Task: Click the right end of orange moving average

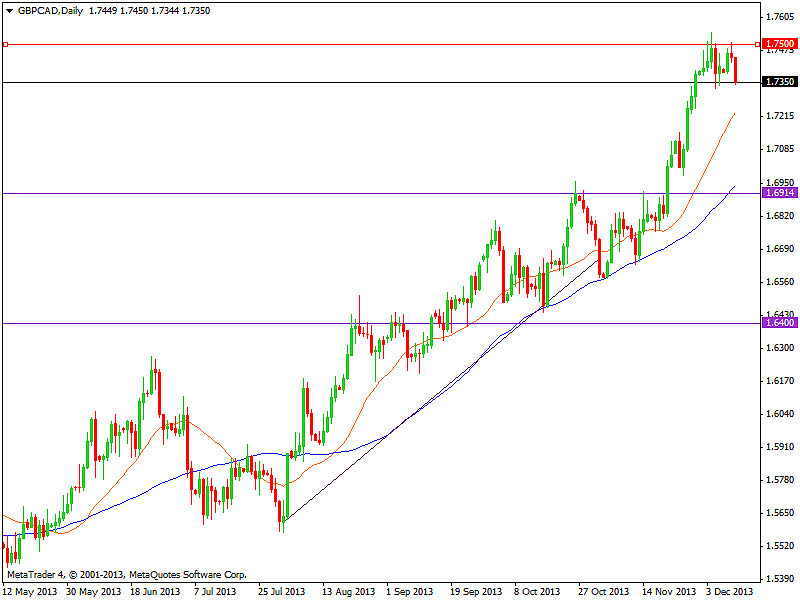Action: coord(735,114)
